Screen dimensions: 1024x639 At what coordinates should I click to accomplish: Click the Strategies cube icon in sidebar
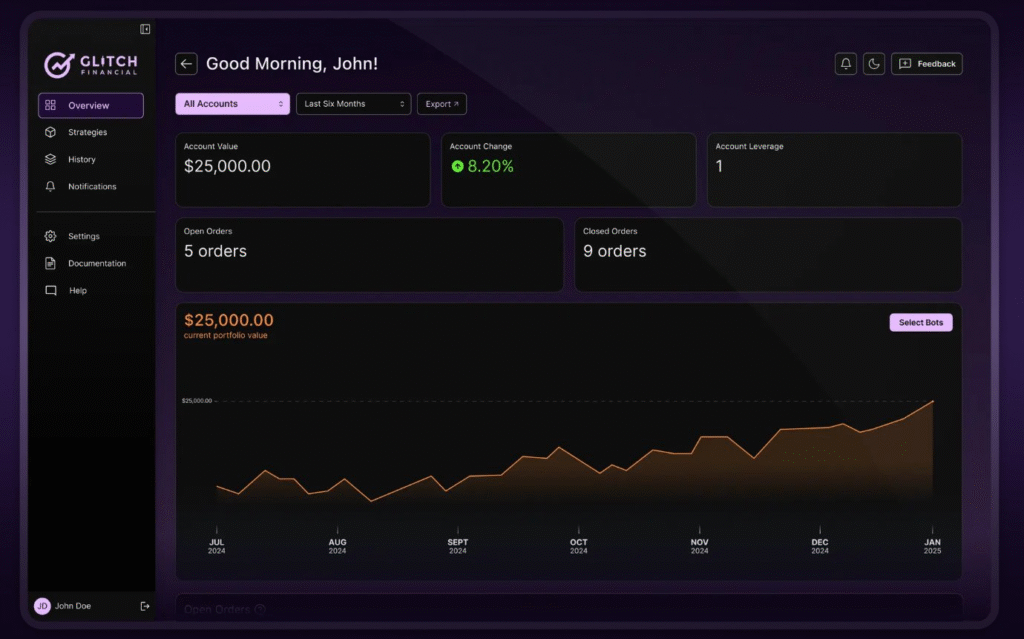50,132
